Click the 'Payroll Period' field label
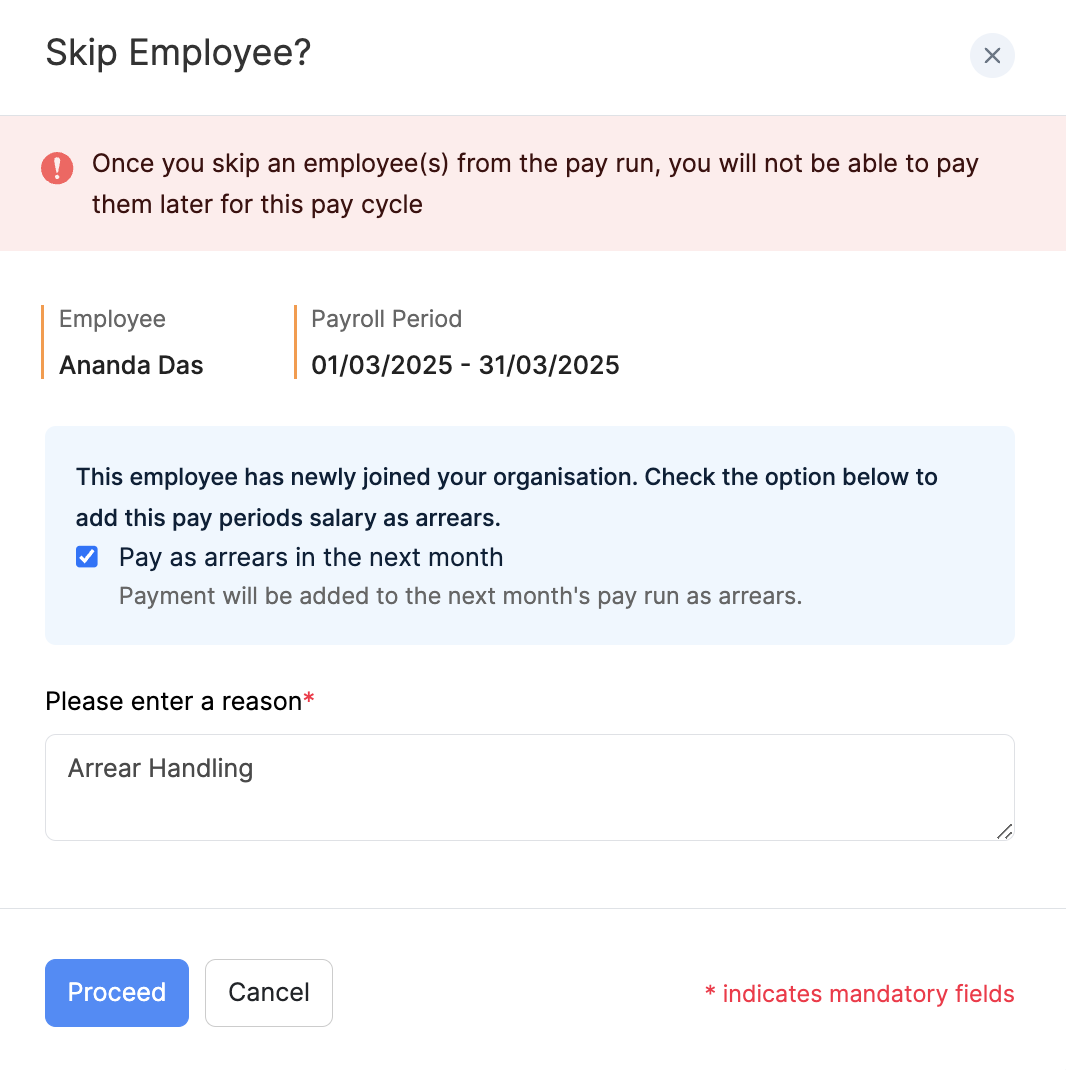This screenshot has width=1066, height=1070. (x=386, y=319)
